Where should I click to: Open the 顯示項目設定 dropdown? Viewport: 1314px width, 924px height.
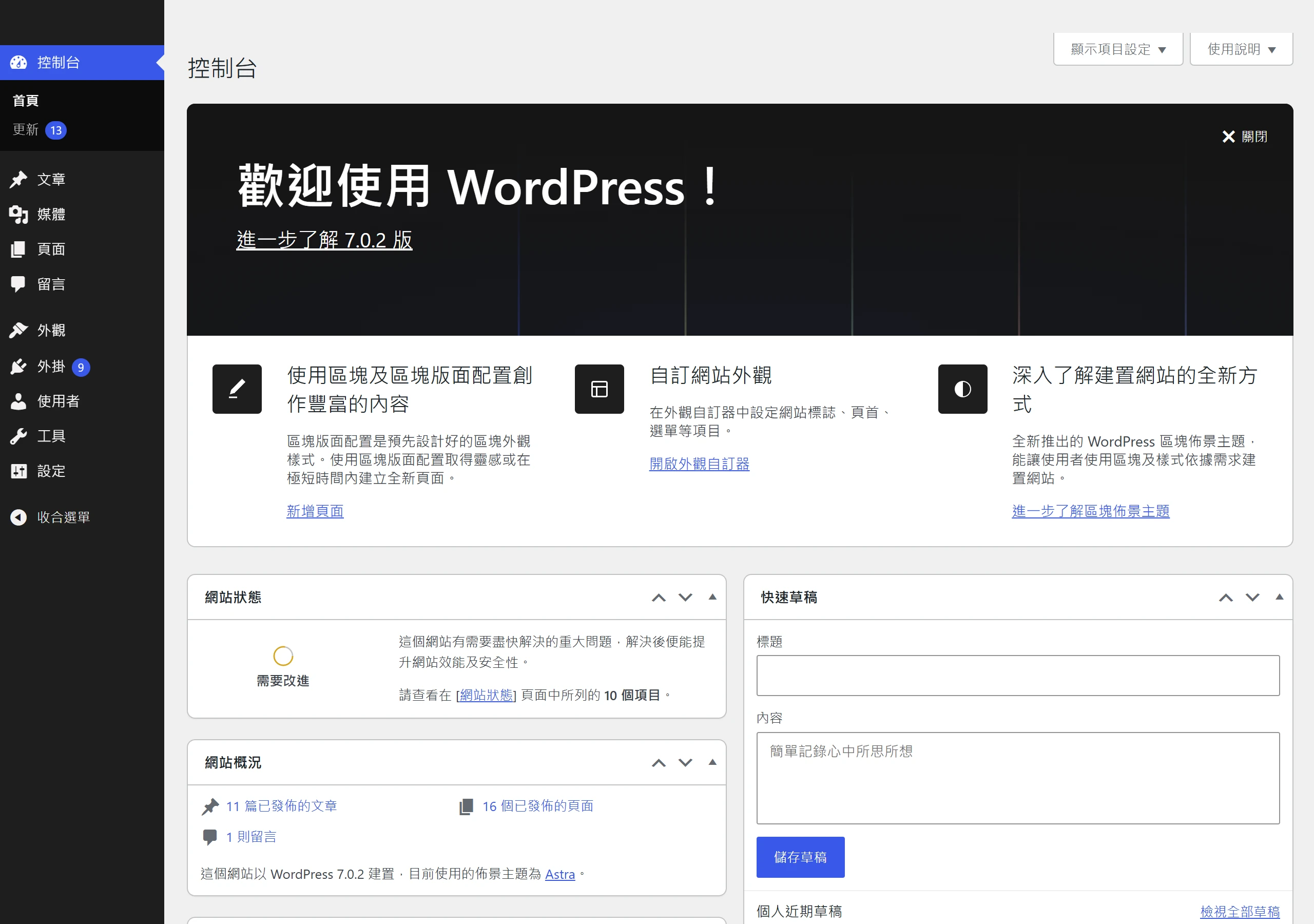click(1118, 49)
